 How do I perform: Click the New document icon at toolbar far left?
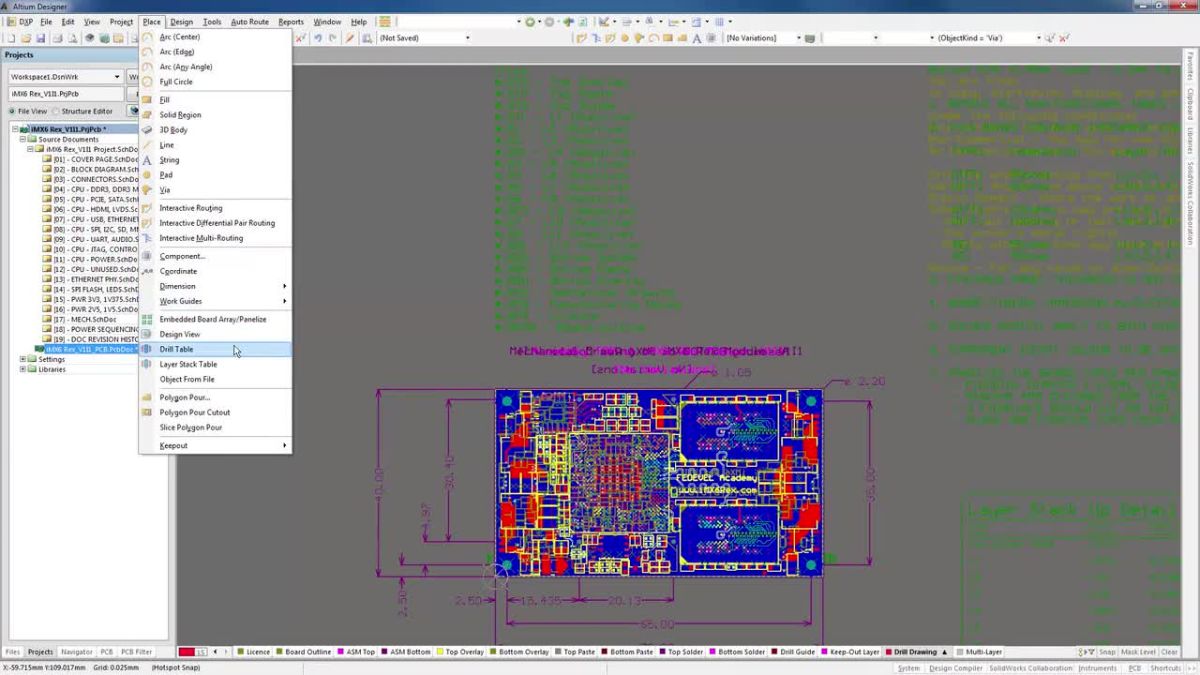10,36
